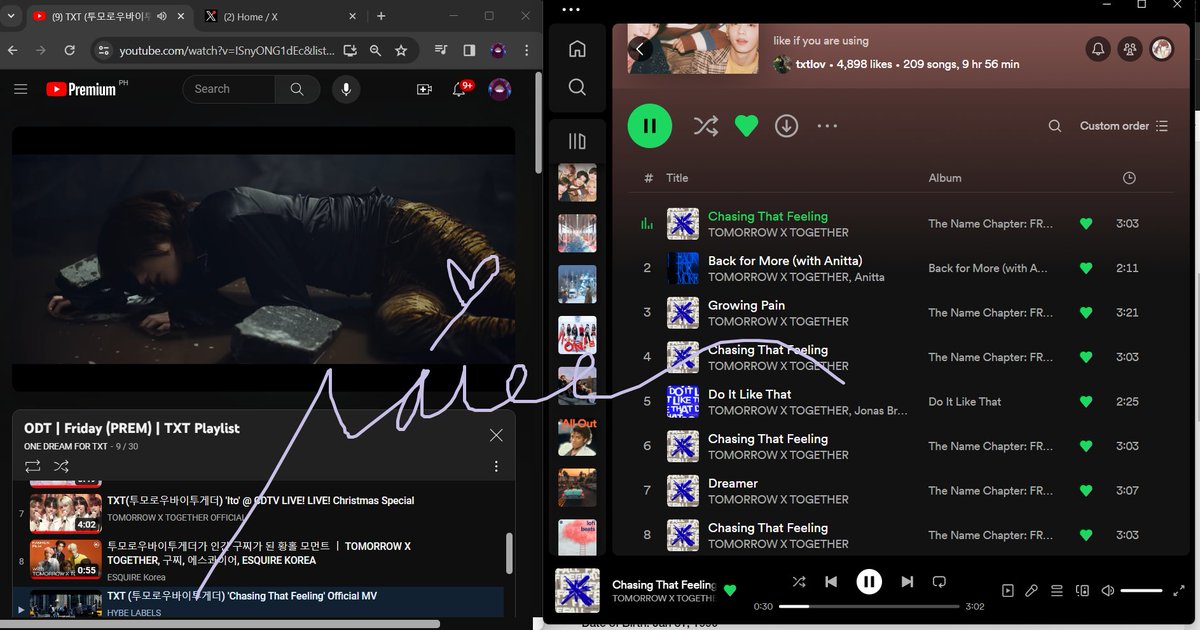The height and width of the screenshot is (630, 1200).
Task: Sort playlist by Title column header
Action: click(x=677, y=178)
